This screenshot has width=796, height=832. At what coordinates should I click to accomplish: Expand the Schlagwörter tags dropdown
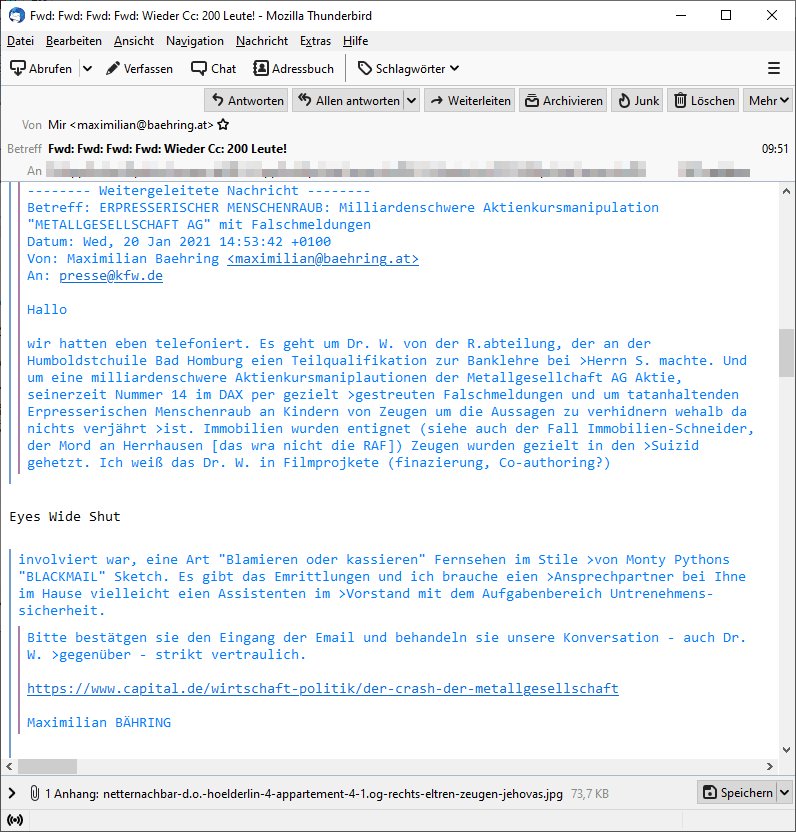(x=408, y=68)
